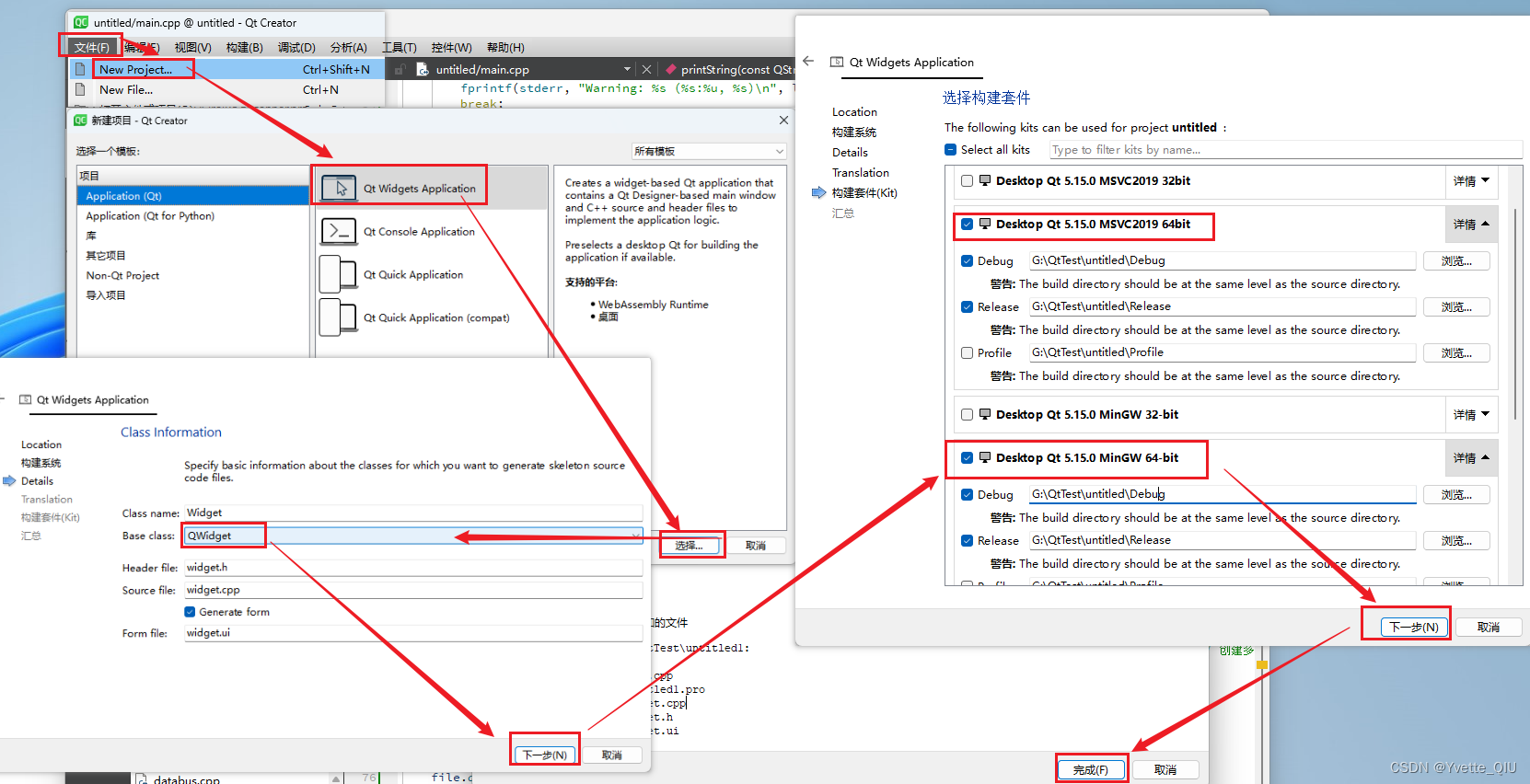The height and width of the screenshot is (784, 1530).
Task: Collapse 详情 for the MinGW 64-bit kit
Action: click(x=1471, y=458)
